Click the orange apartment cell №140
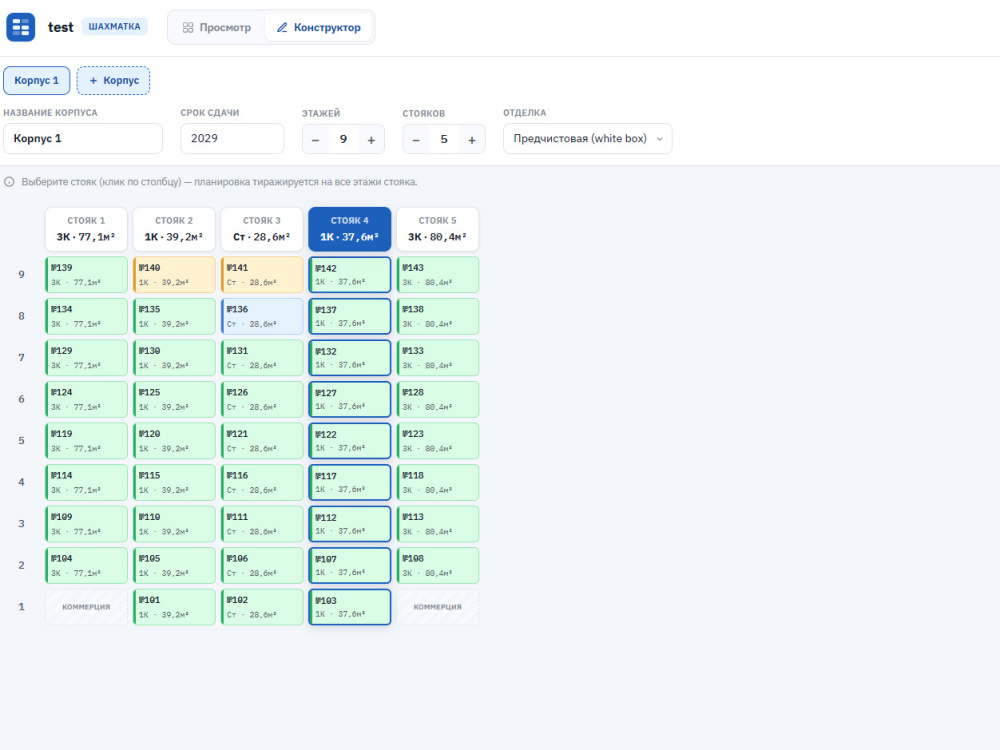 [x=174, y=275]
